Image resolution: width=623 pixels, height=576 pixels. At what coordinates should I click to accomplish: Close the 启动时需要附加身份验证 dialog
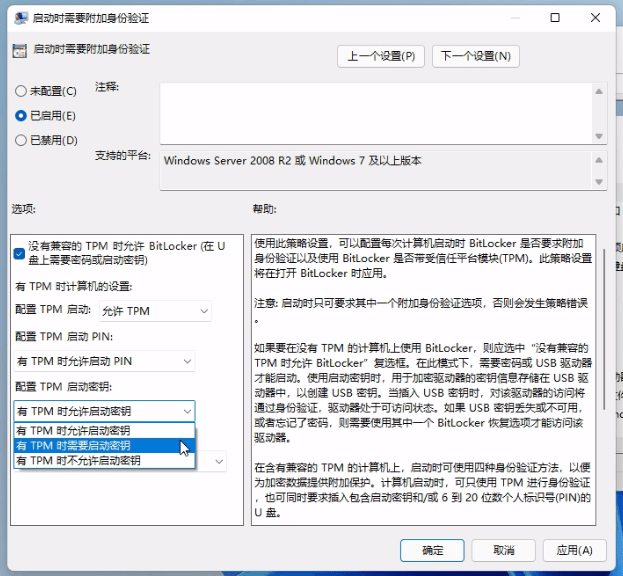pos(595,18)
